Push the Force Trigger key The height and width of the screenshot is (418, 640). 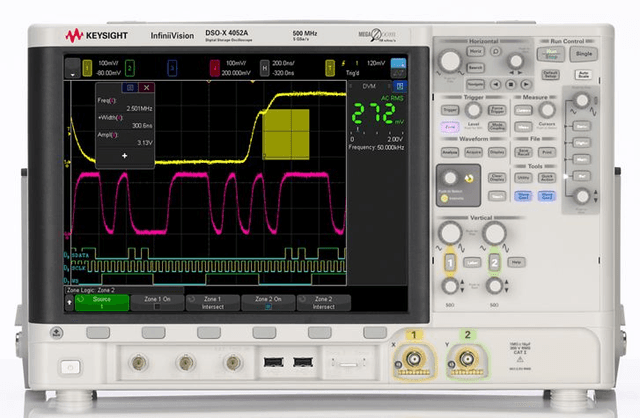point(497,110)
